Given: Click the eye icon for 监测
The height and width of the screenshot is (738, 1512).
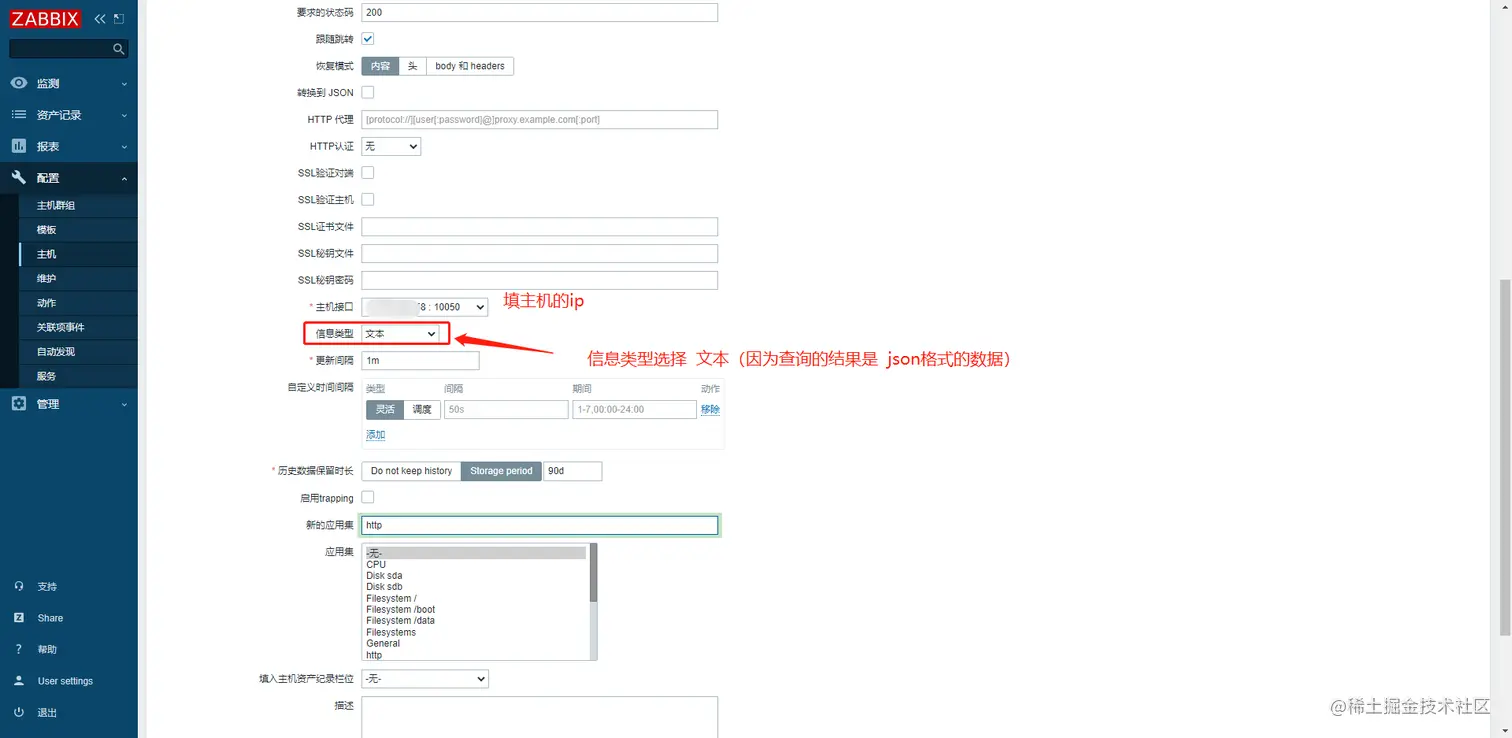Looking at the screenshot, I should [19, 83].
